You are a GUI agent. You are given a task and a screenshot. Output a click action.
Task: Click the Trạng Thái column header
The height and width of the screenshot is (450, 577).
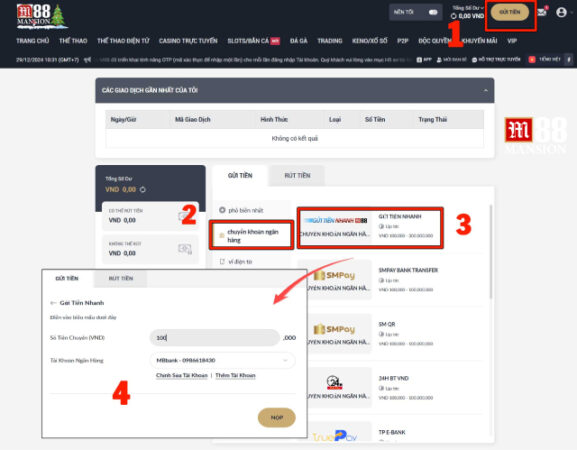[x=432, y=120]
